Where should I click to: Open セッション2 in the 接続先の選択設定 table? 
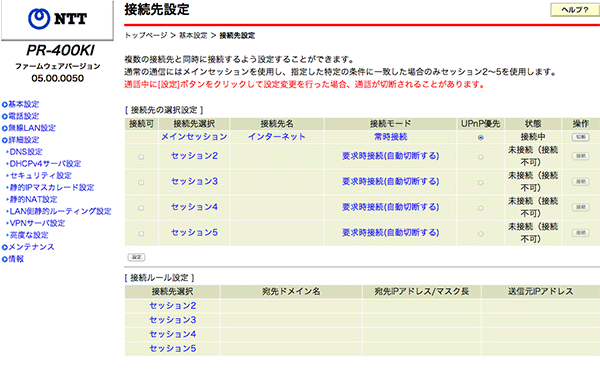(194, 156)
